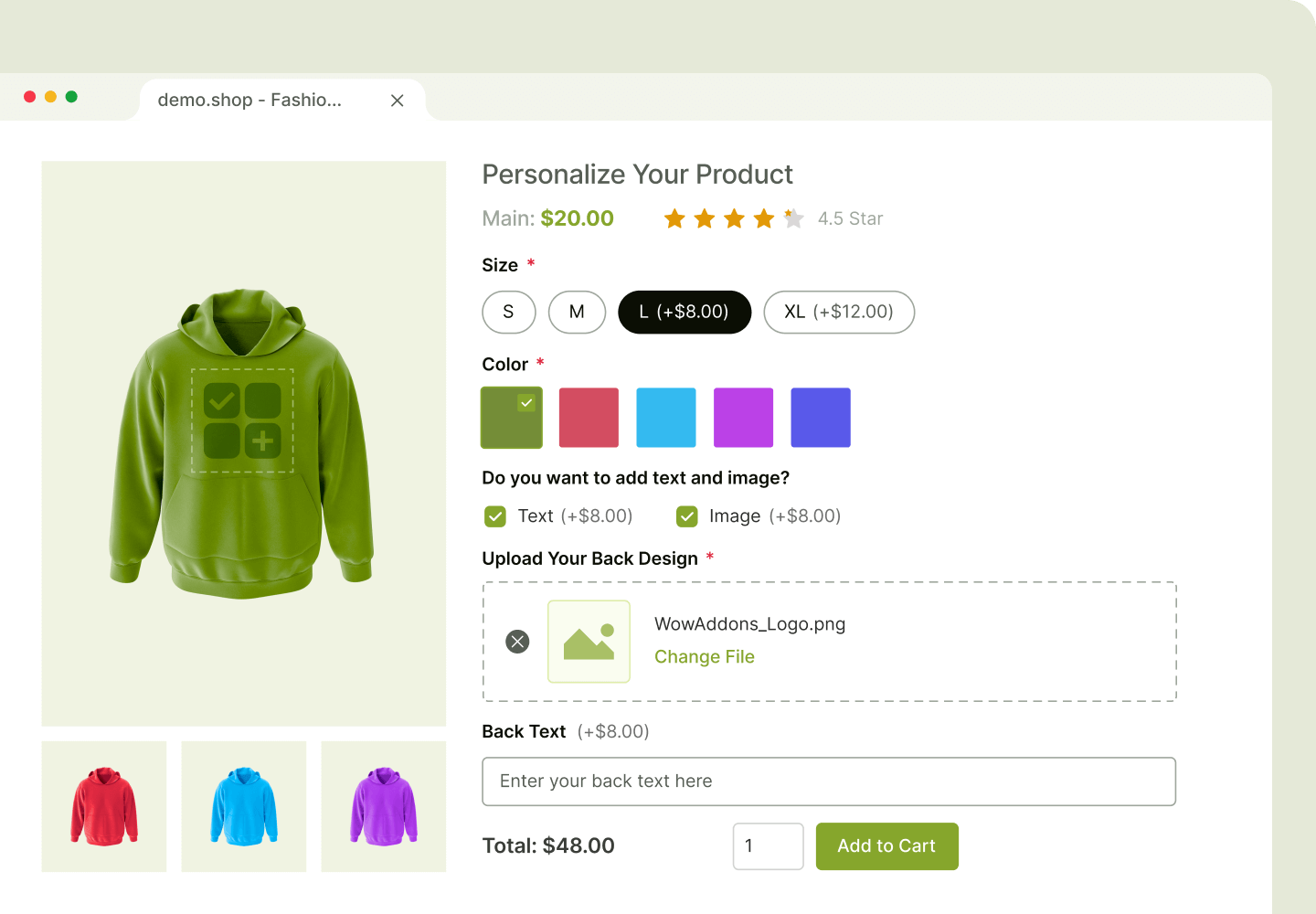This screenshot has width=1316, height=914.
Task: Click the Add to Cart button
Action: click(x=886, y=846)
